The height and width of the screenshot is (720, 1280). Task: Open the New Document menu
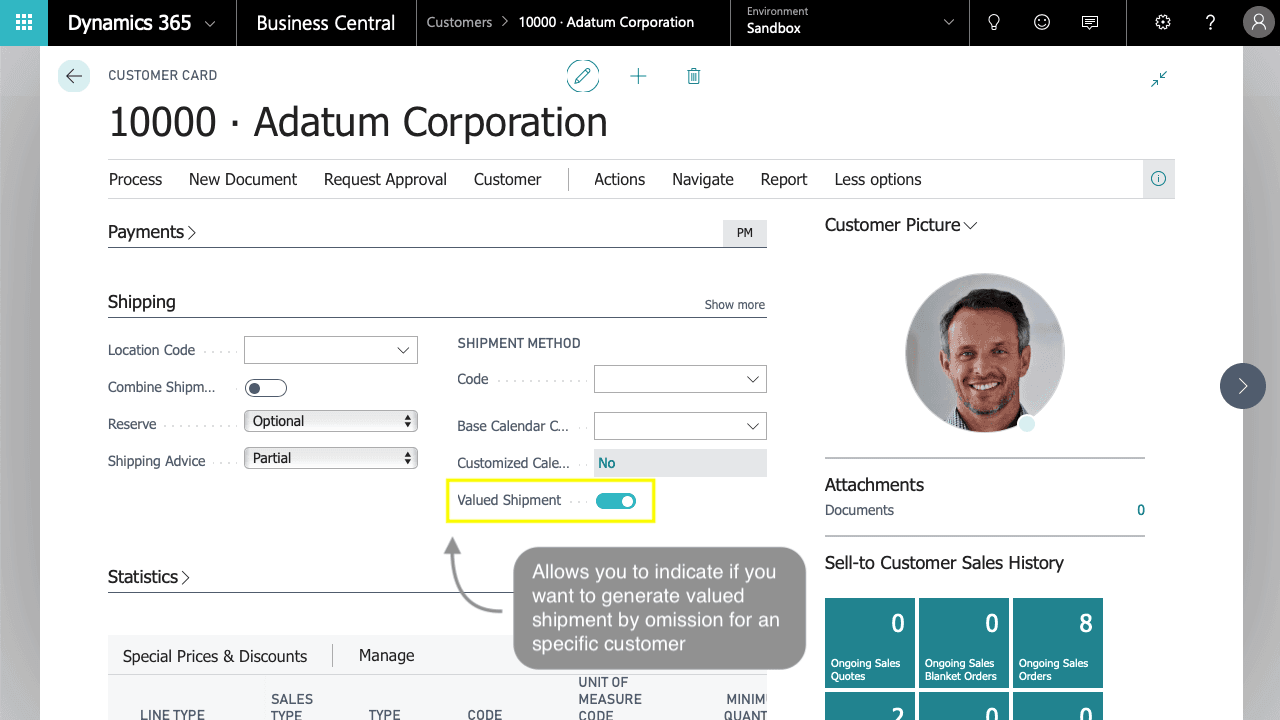point(243,180)
